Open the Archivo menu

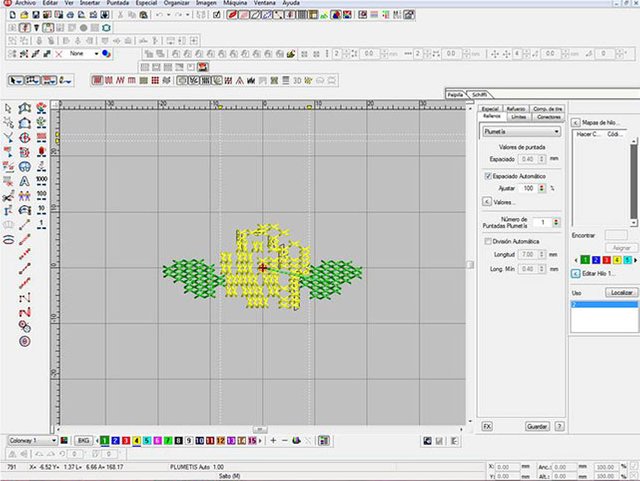[26, 3]
